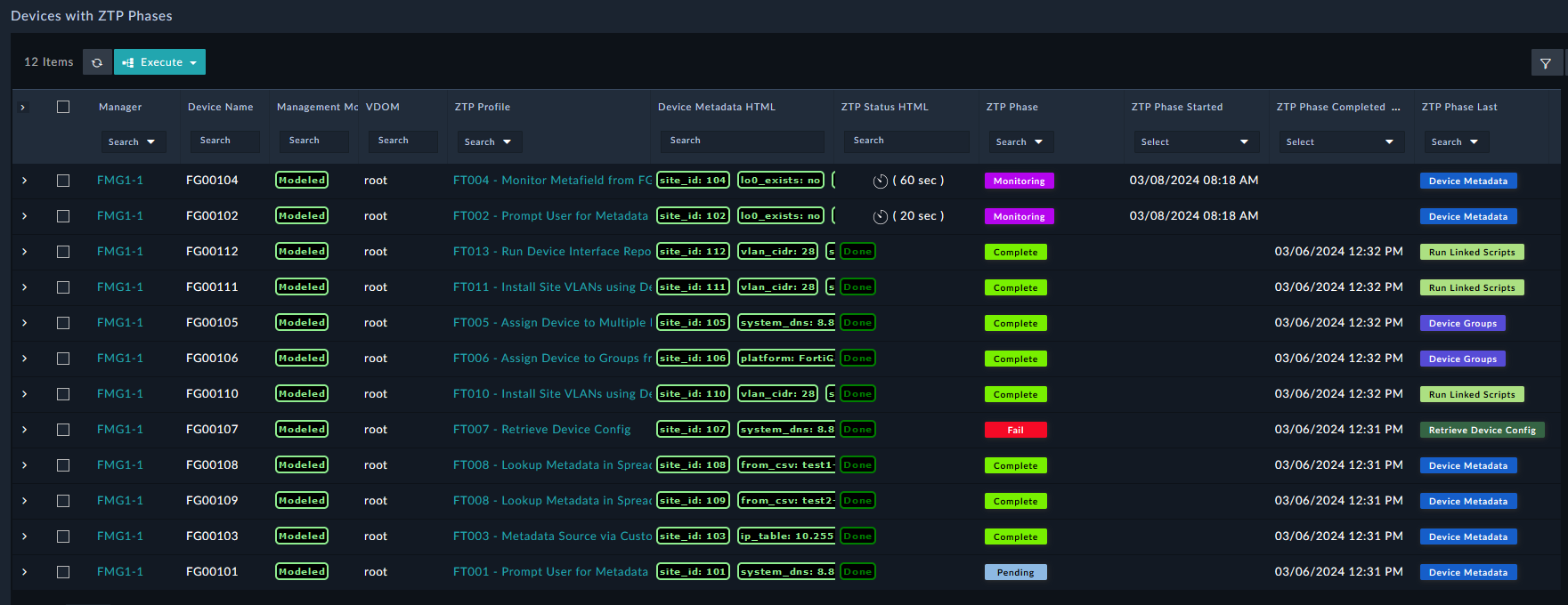Click the Device Name search field
Viewport: 1568px width, 605px height.
pyautogui.click(x=224, y=141)
